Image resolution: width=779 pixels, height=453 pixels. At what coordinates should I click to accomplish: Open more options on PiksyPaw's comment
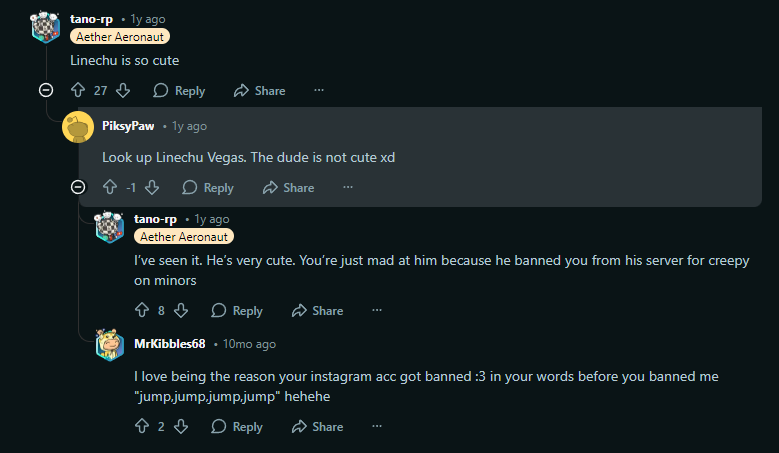click(x=348, y=187)
